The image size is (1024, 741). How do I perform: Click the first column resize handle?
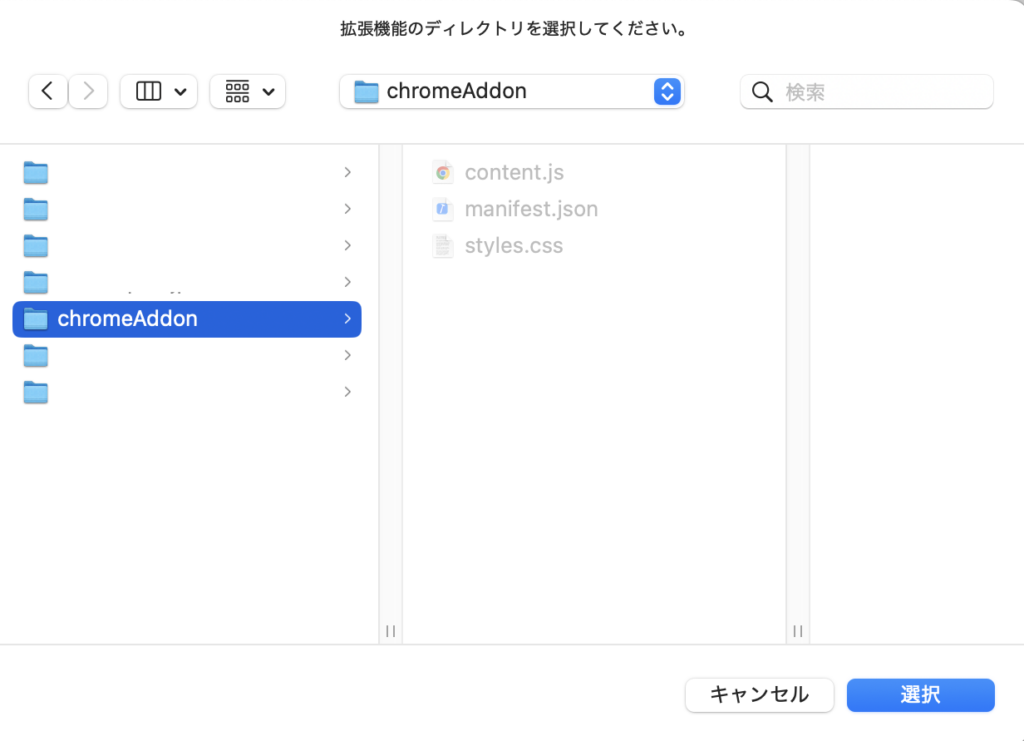[x=391, y=631]
